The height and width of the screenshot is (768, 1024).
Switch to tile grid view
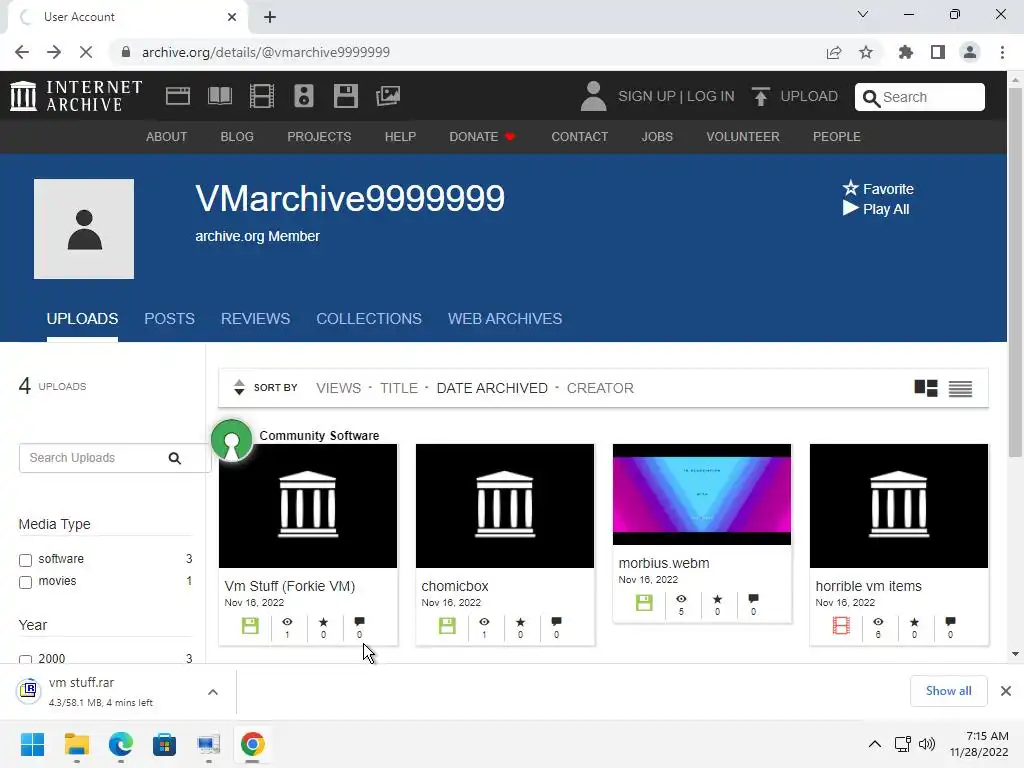(925, 388)
